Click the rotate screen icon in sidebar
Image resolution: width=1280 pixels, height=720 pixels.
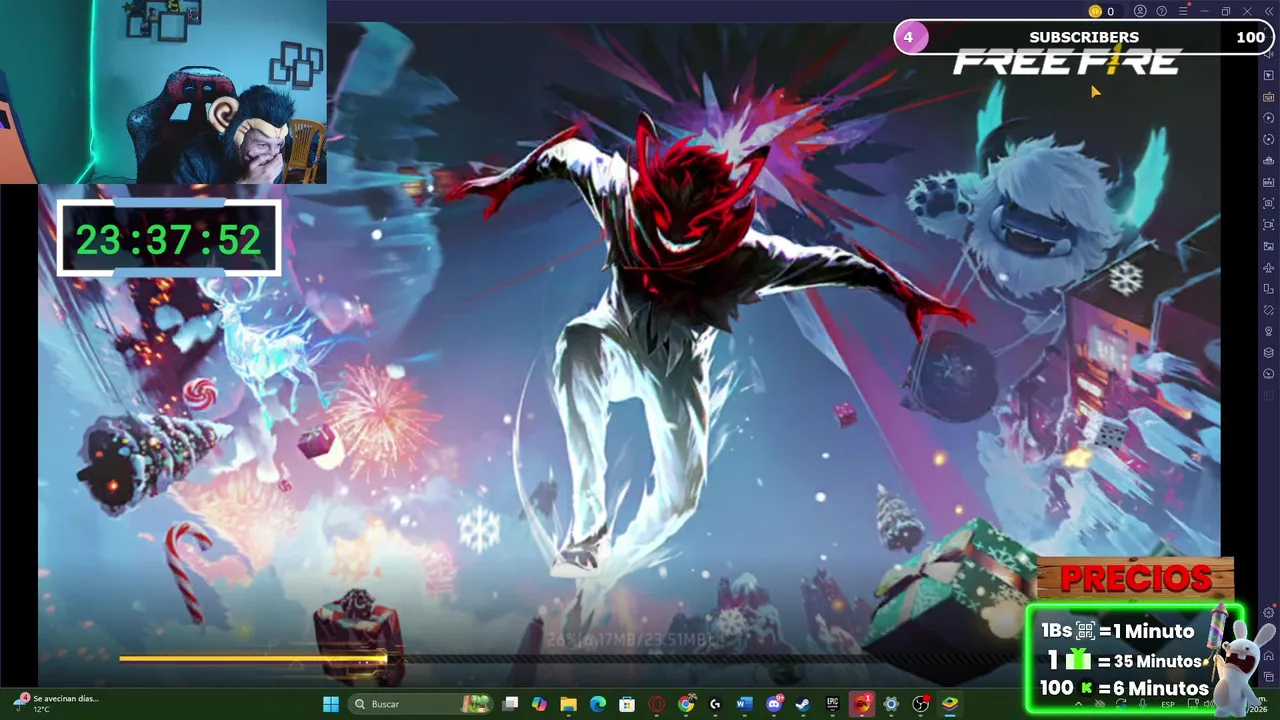(x=1269, y=288)
